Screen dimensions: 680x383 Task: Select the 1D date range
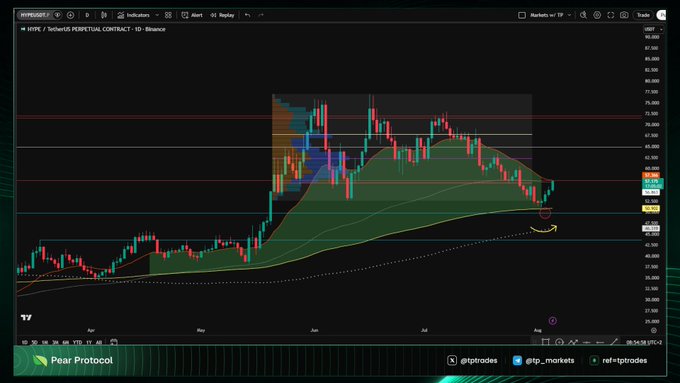pos(25,342)
